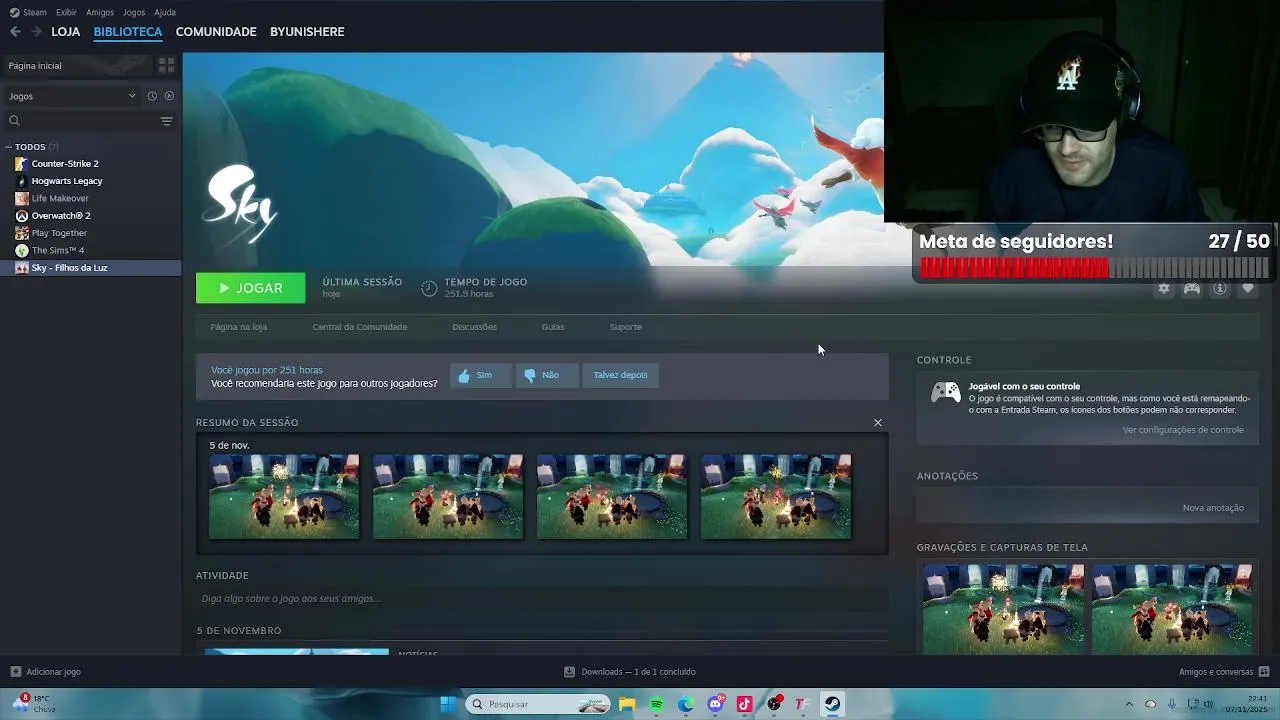Open File Explorer from taskbar
Viewport: 1280px width, 720px height.
point(627,704)
